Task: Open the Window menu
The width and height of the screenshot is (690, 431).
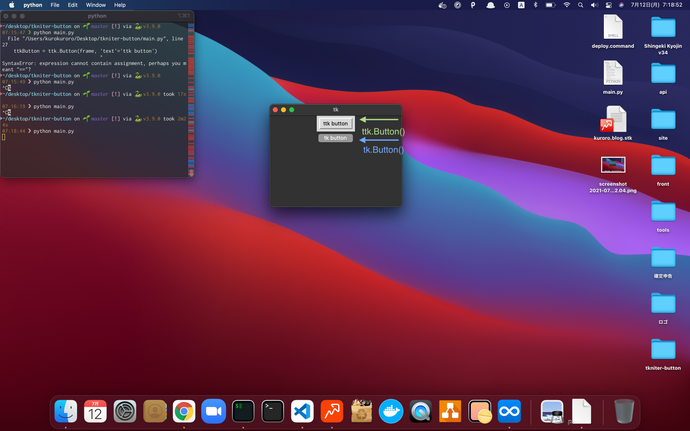Action: (x=95, y=5)
